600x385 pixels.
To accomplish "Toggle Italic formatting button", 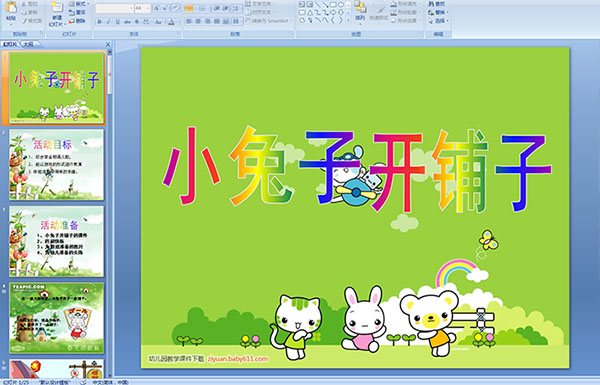I will point(109,22).
